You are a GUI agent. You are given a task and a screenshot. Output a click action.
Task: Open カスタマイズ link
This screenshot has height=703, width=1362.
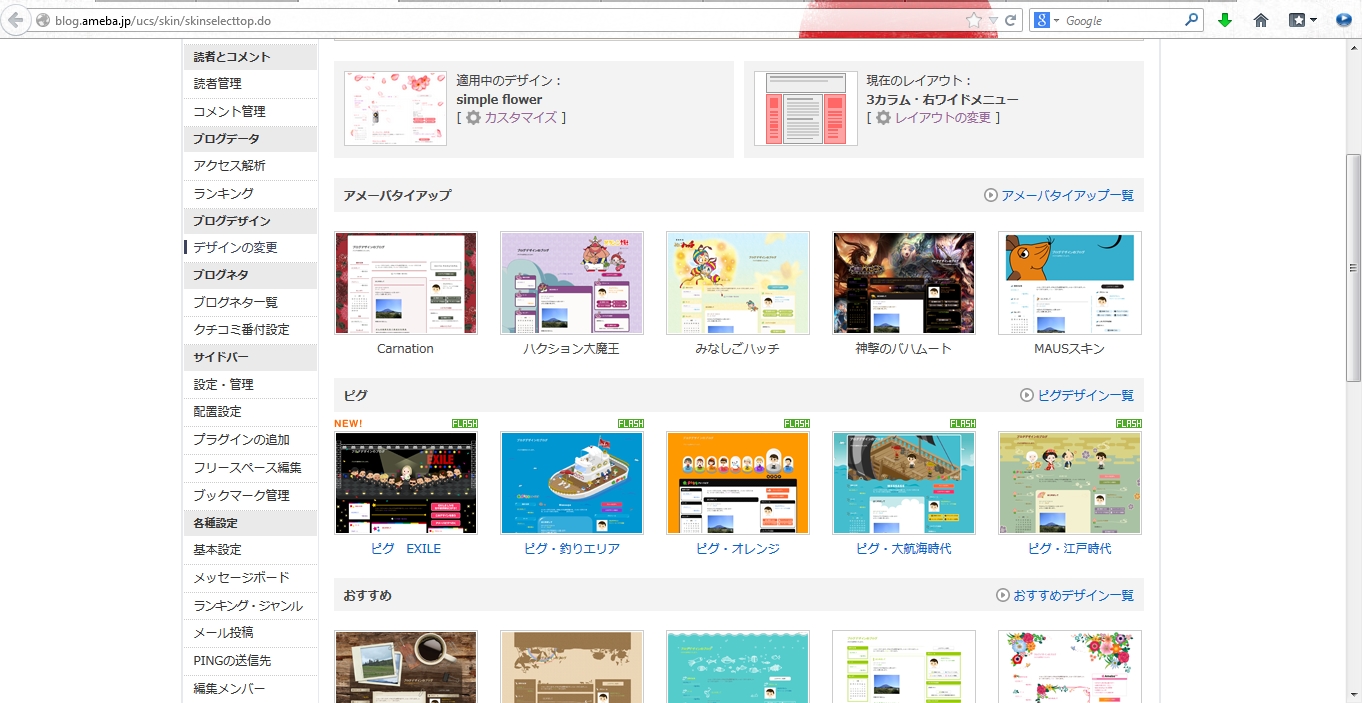(x=520, y=118)
